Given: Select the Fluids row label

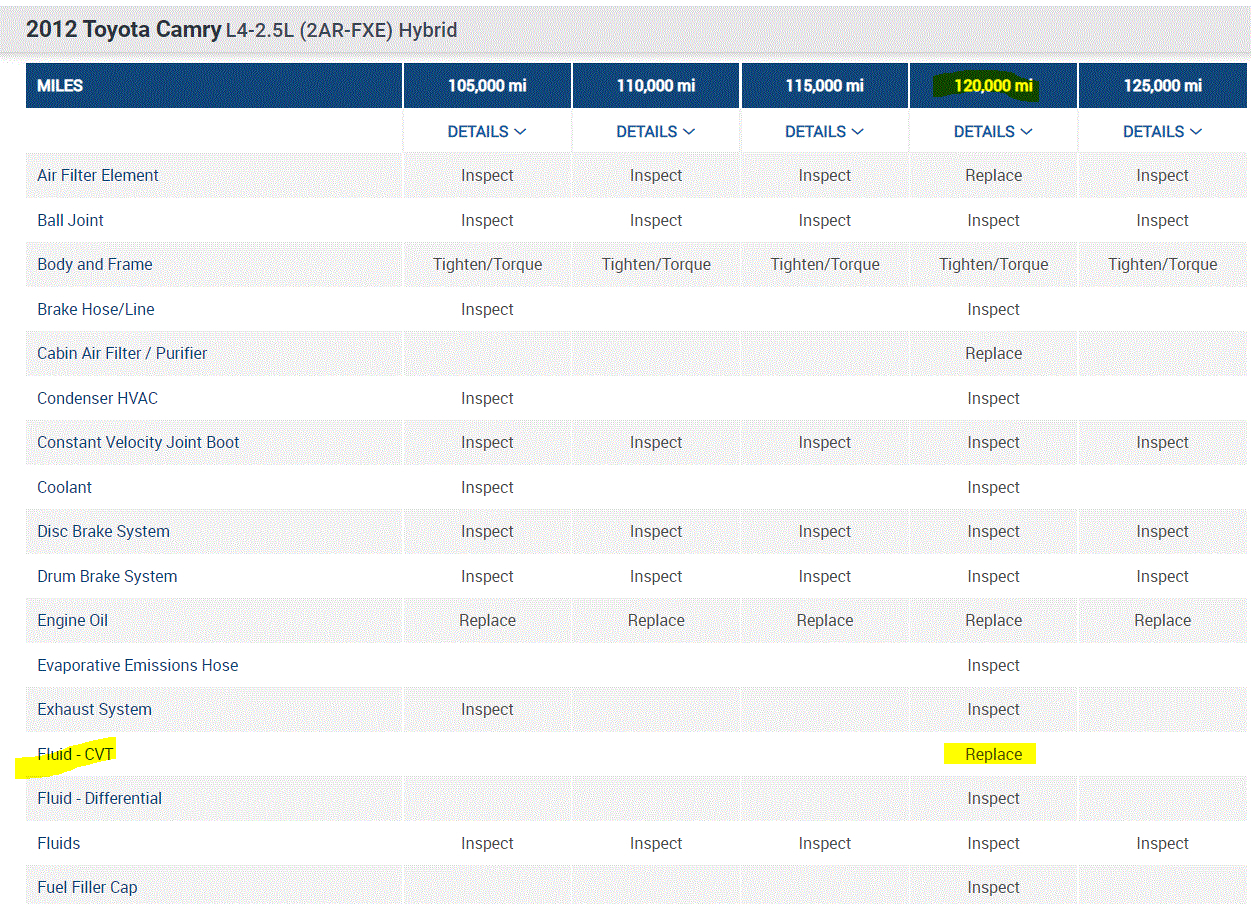Looking at the screenshot, I should (58, 843).
